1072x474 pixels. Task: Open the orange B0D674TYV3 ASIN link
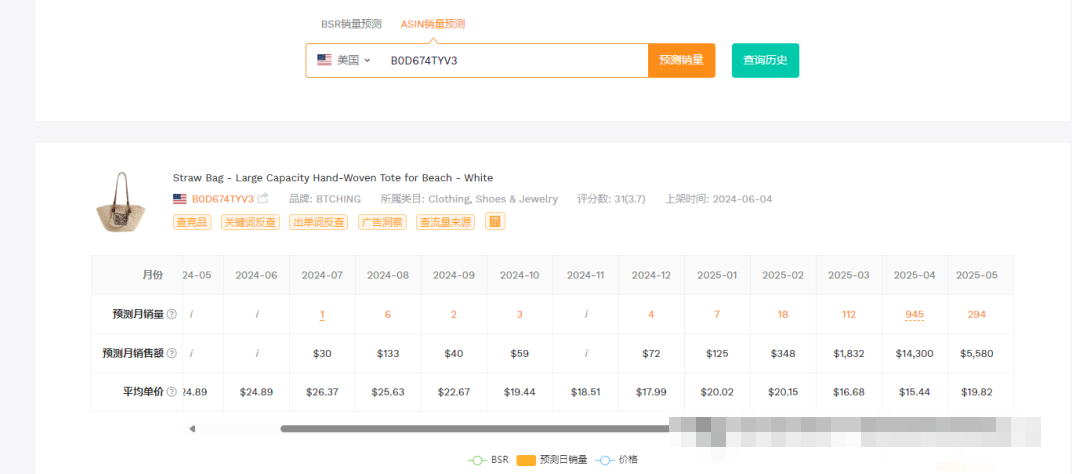coord(223,199)
